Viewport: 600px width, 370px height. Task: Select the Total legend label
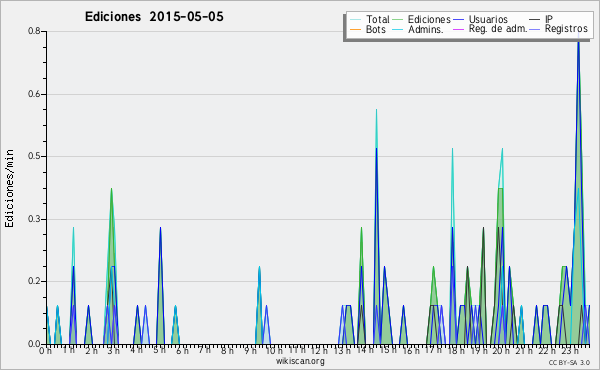[378, 19]
